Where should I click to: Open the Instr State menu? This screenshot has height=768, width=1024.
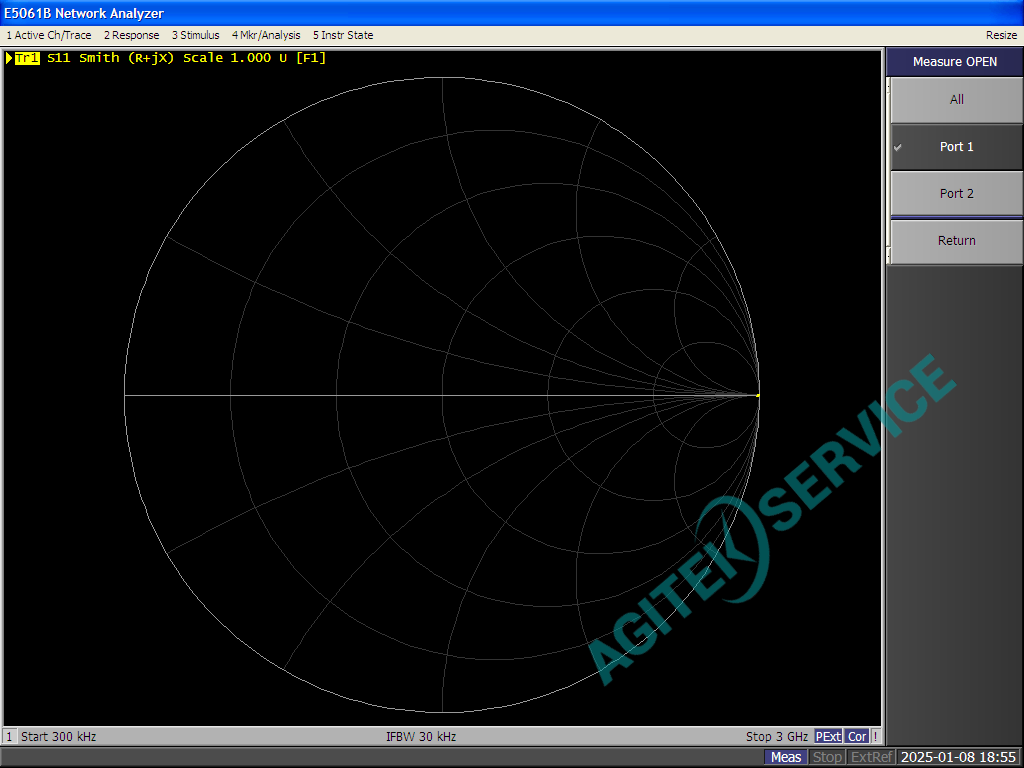tap(343, 35)
